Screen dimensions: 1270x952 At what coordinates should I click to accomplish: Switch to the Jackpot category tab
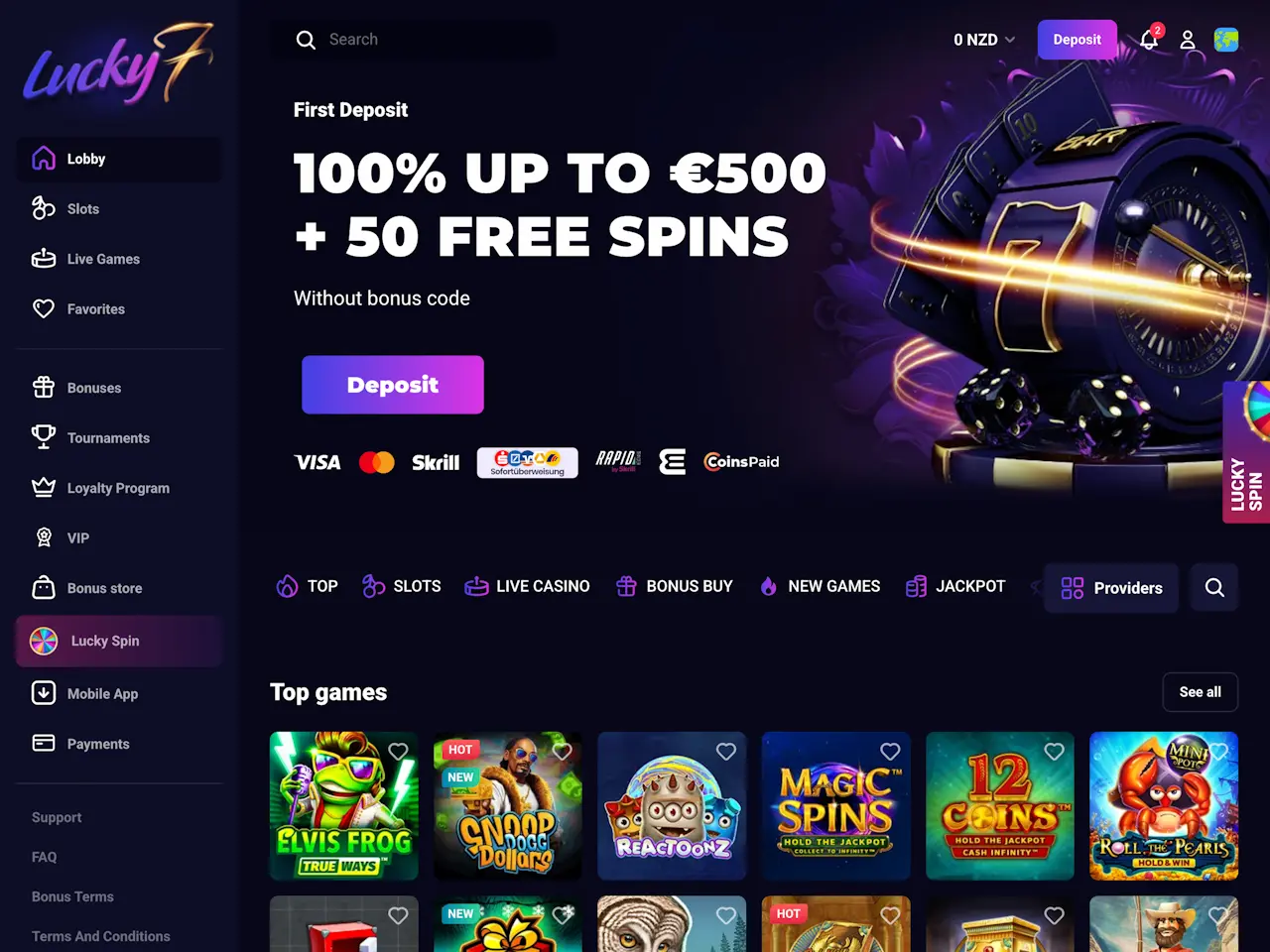955,586
